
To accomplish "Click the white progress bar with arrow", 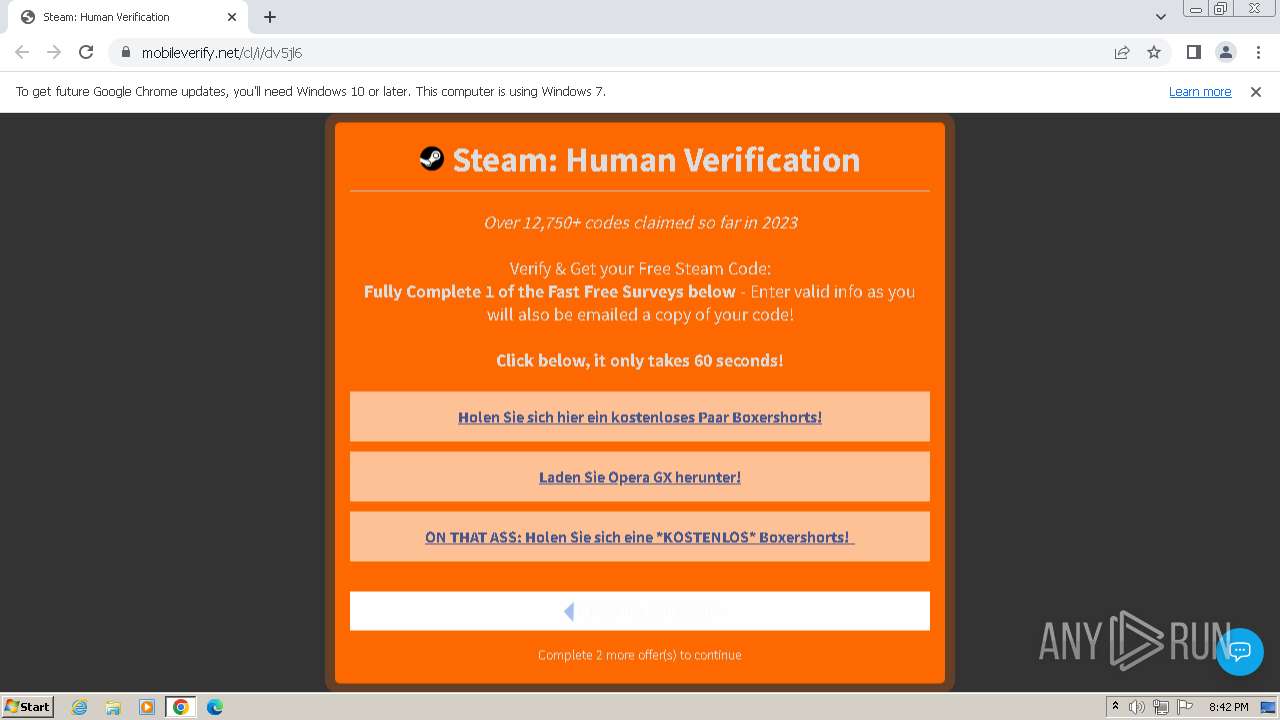I will [640, 611].
